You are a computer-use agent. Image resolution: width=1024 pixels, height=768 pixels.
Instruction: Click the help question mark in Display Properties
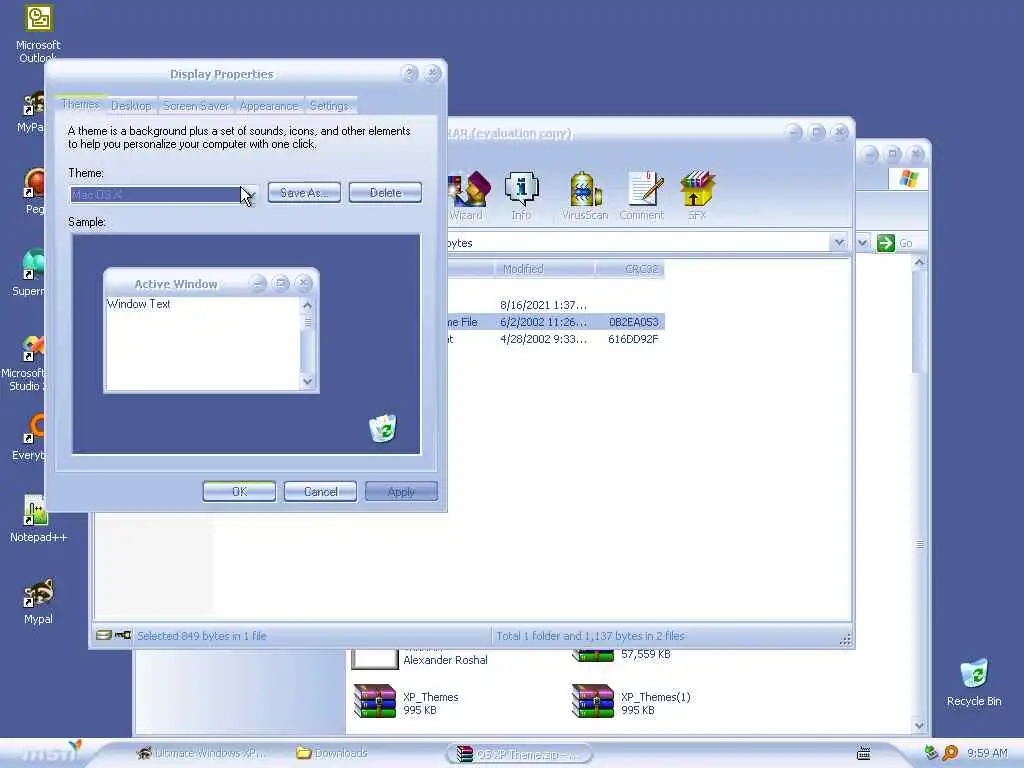(409, 73)
